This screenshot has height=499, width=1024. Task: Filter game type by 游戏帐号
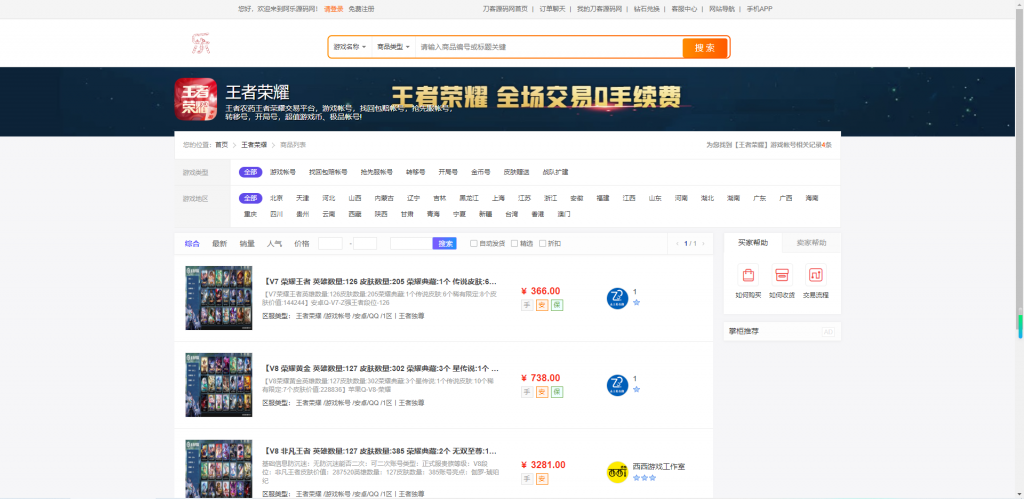pos(283,172)
